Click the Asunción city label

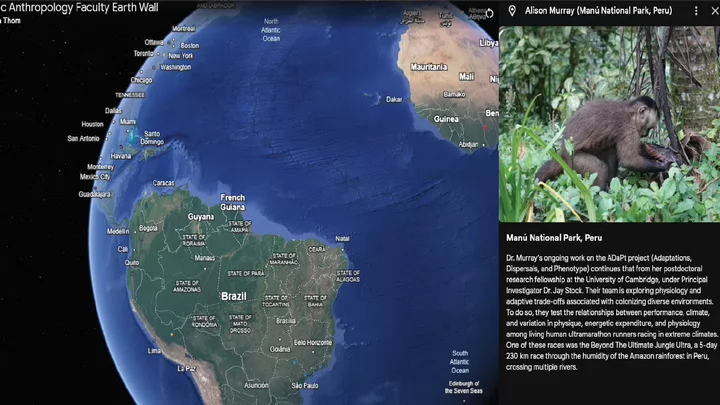(x=256, y=385)
